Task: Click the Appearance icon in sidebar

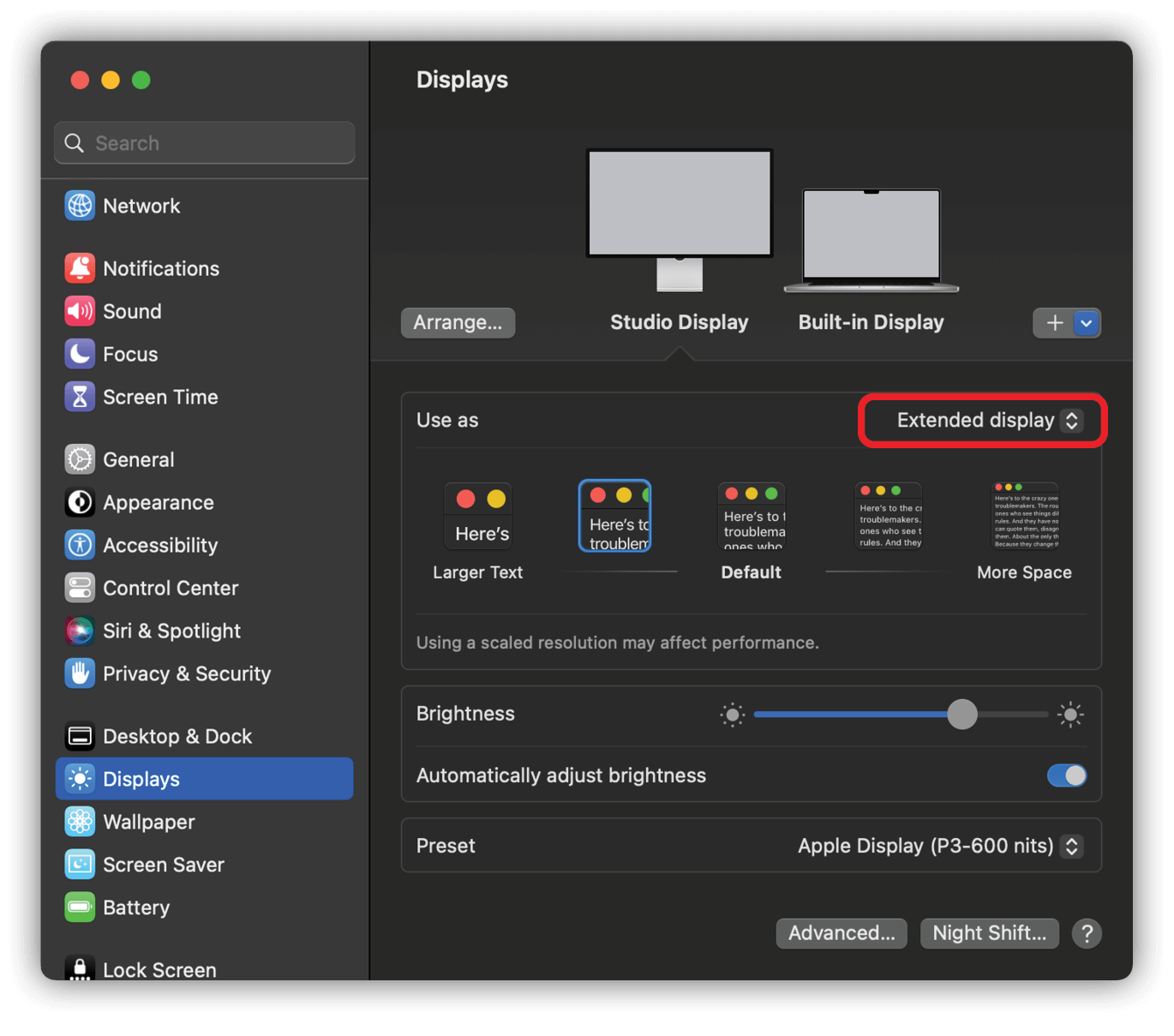Action: (x=80, y=502)
